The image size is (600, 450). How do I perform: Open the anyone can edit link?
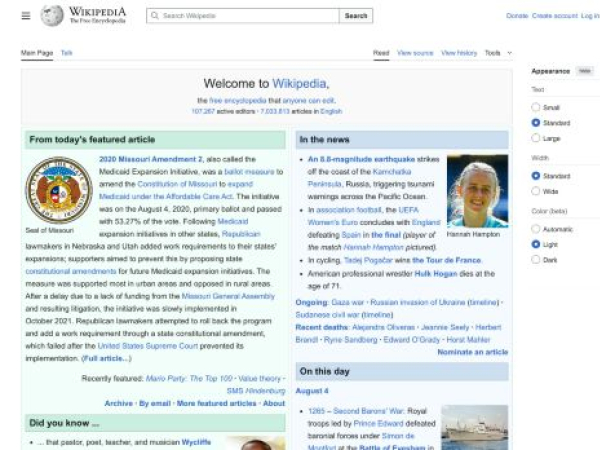308,101
